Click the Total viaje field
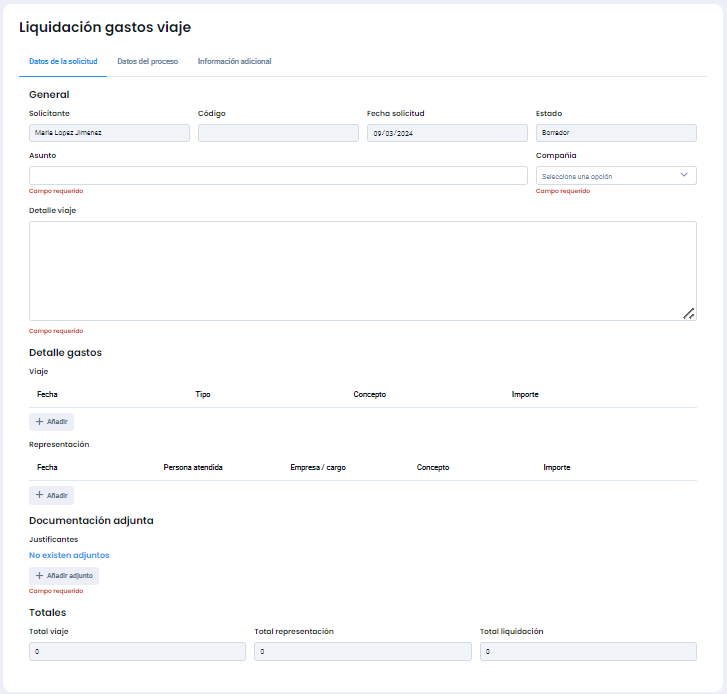Image resolution: width=727 pixels, height=694 pixels. pos(137,652)
